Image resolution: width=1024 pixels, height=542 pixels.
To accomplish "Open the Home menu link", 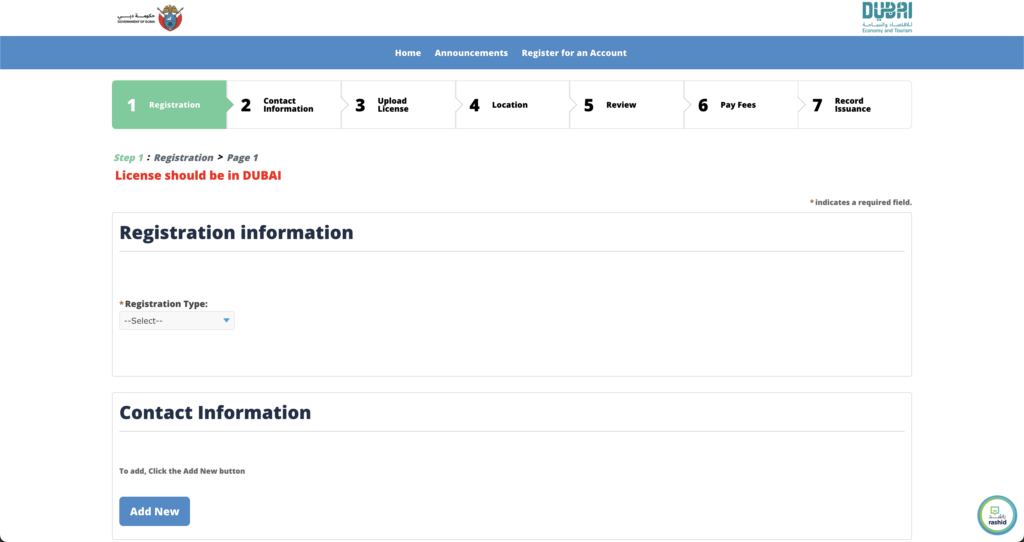I will point(408,53).
